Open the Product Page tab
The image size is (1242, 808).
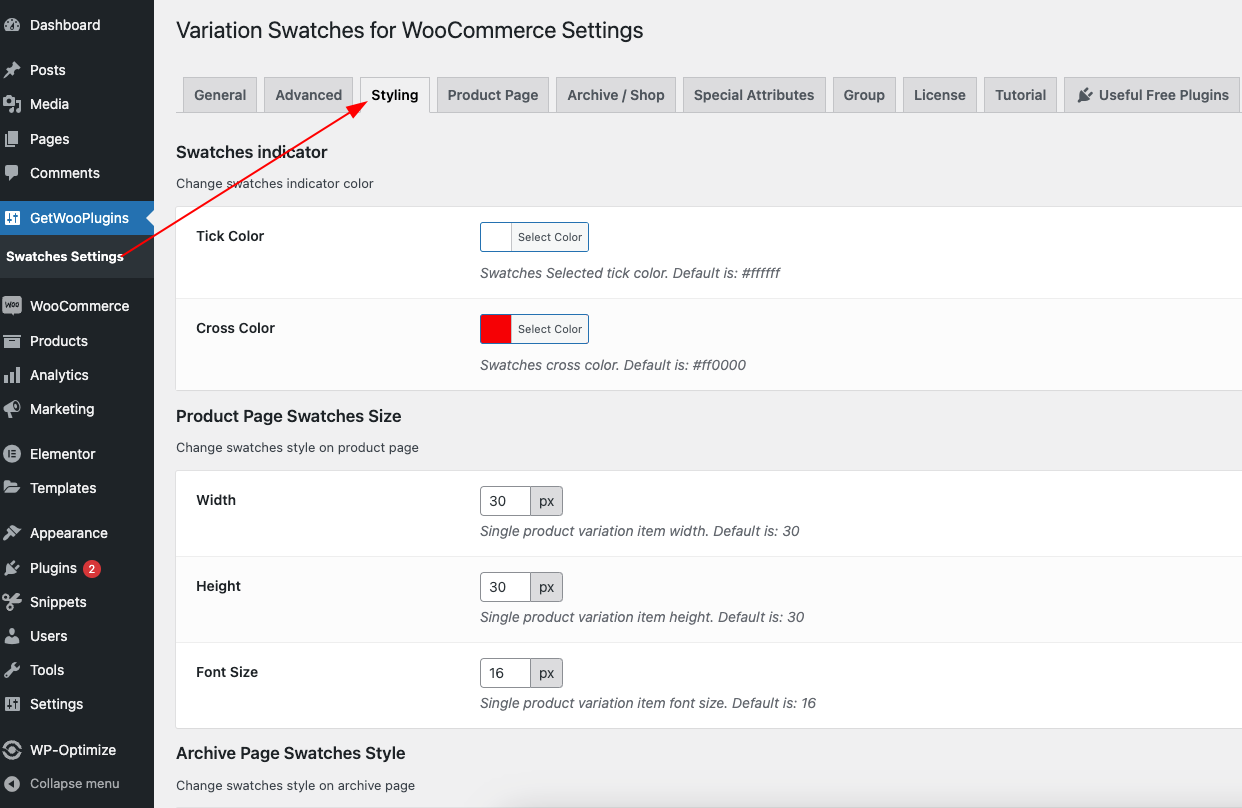coord(493,95)
